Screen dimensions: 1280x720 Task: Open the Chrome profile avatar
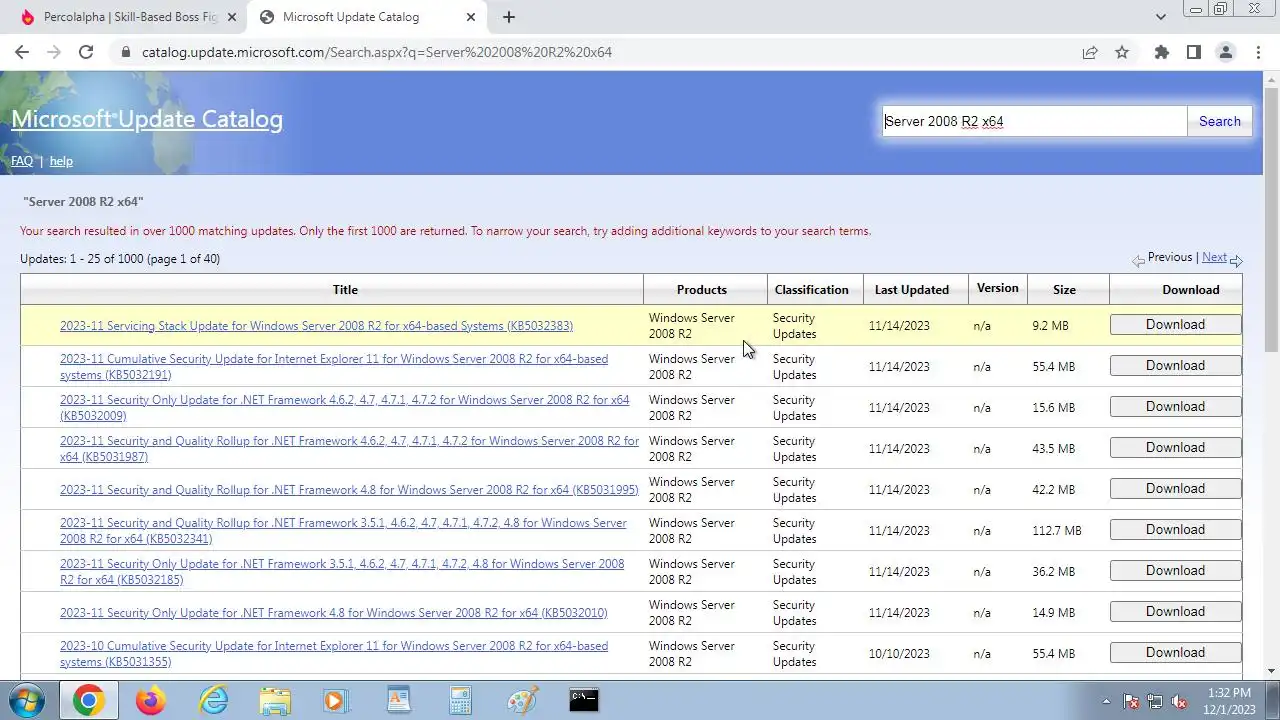pos(1225,52)
